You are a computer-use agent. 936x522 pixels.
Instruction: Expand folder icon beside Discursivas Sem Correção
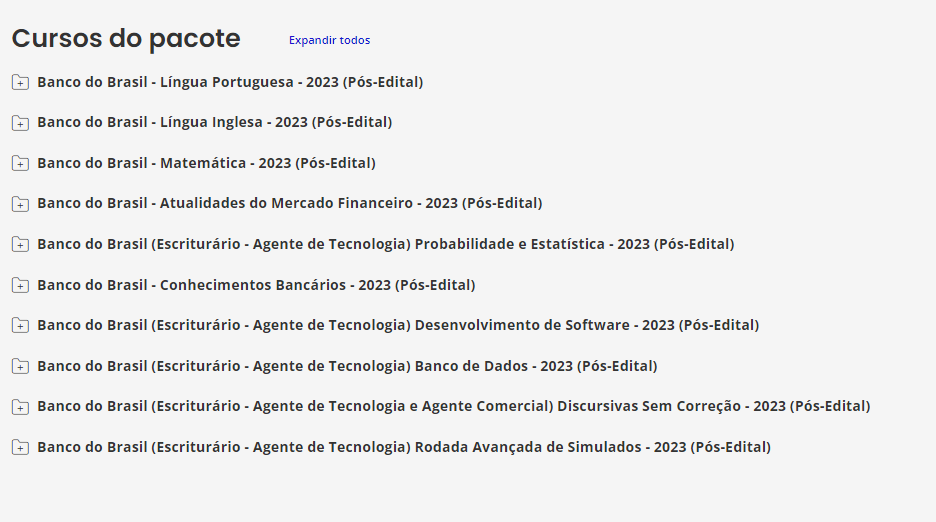pyautogui.click(x=20, y=407)
